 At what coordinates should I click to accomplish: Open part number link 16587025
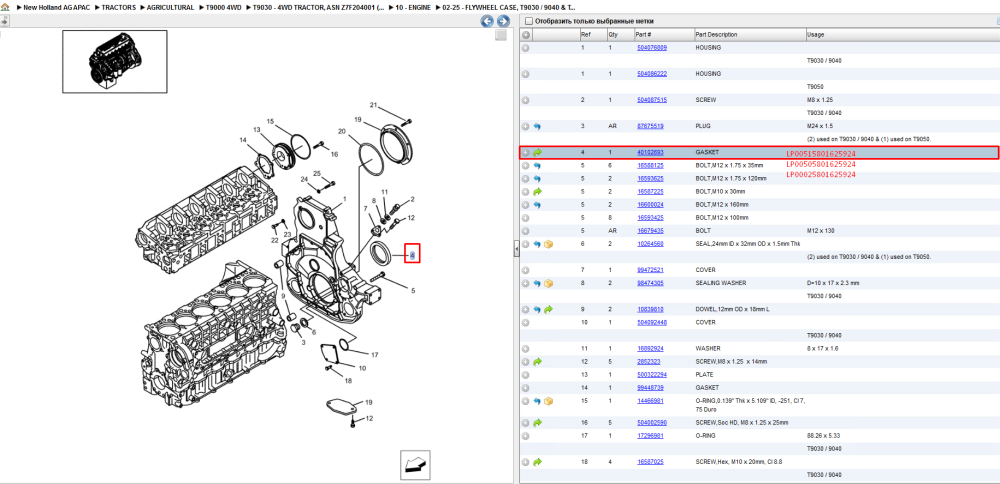pyautogui.click(x=650, y=462)
